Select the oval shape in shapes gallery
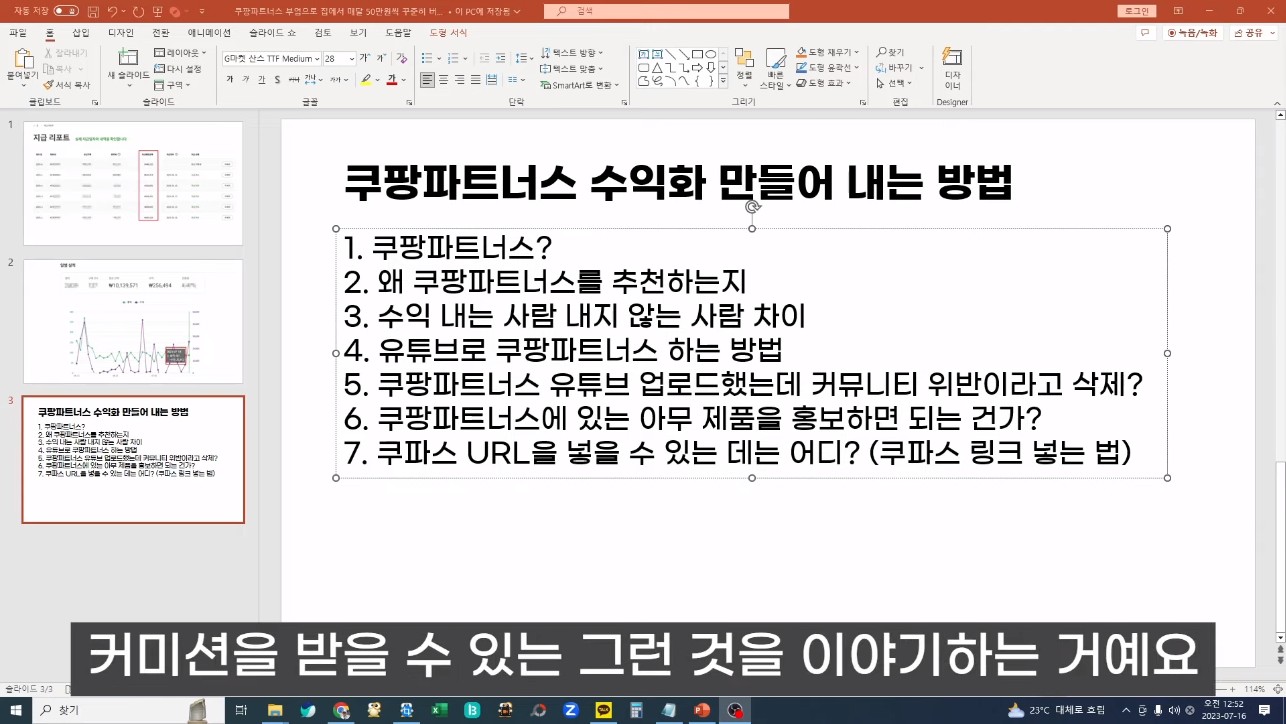The height and width of the screenshot is (724, 1286). pos(711,54)
